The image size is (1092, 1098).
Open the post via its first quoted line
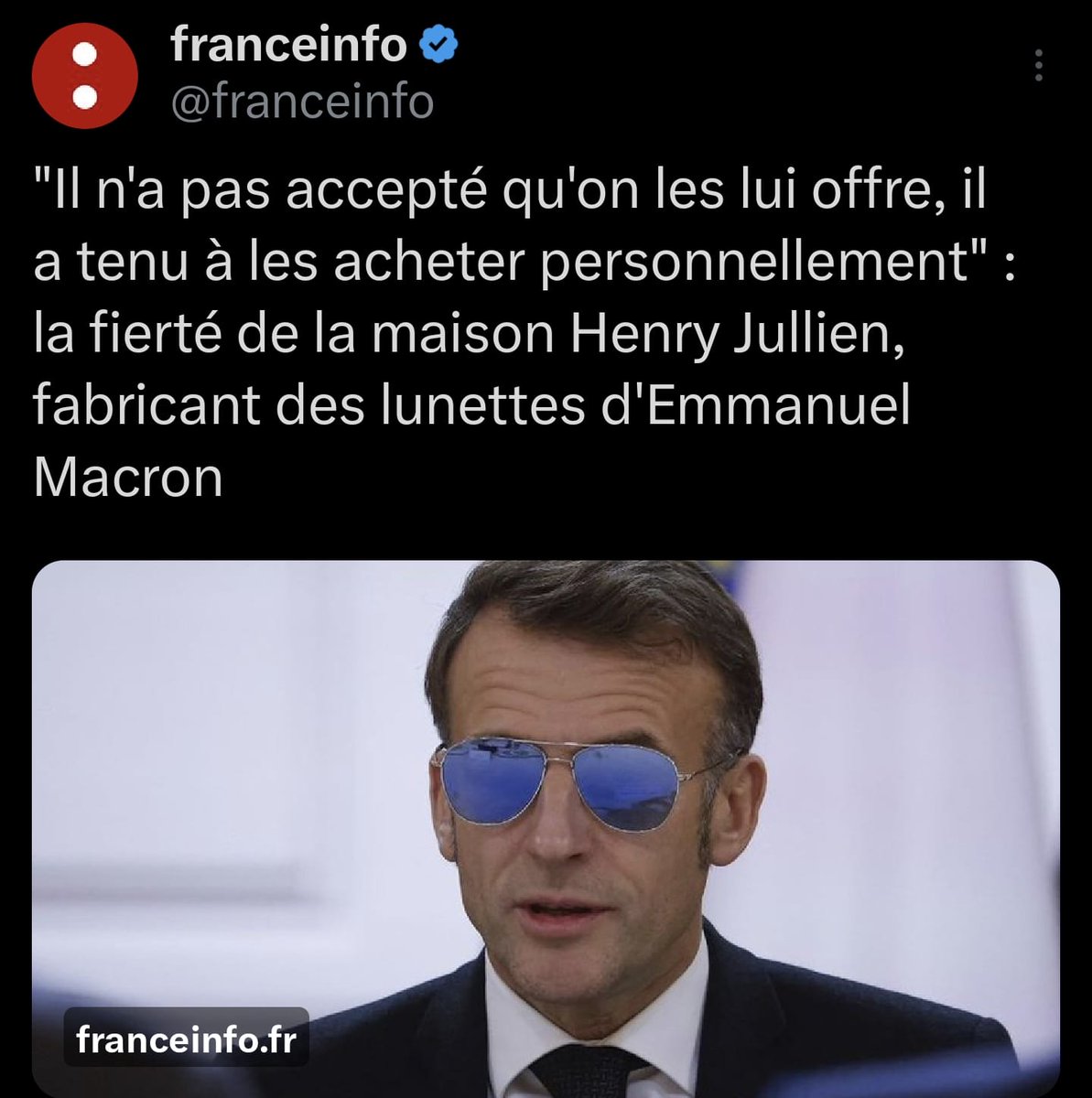pyautogui.click(x=510, y=193)
